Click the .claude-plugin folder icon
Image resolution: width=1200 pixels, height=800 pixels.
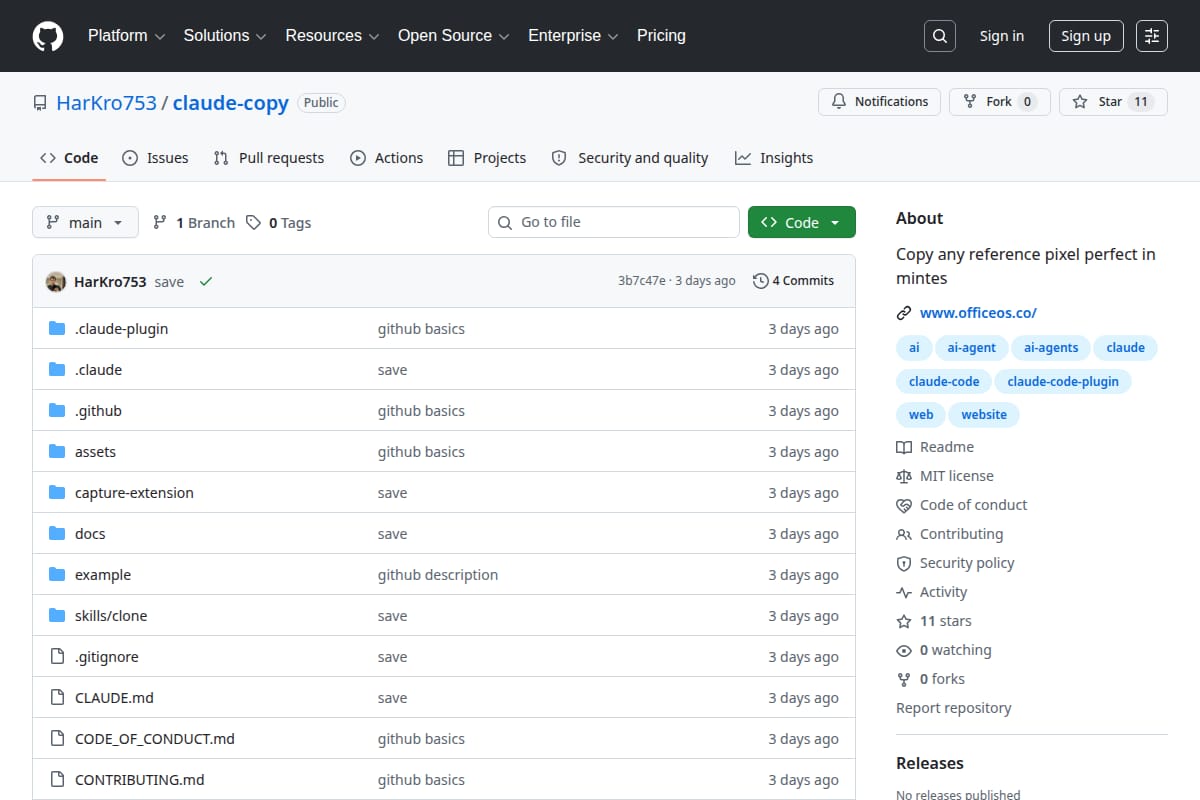(57, 329)
